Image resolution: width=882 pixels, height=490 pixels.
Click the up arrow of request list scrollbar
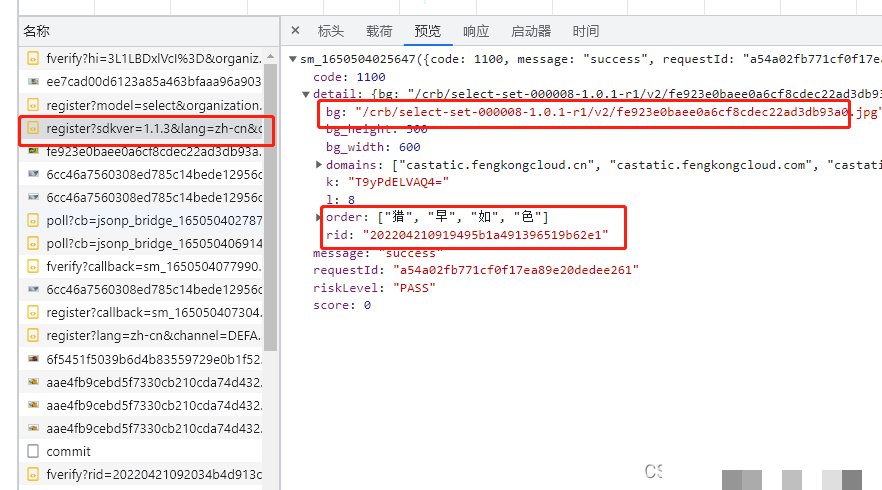(271, 56)
